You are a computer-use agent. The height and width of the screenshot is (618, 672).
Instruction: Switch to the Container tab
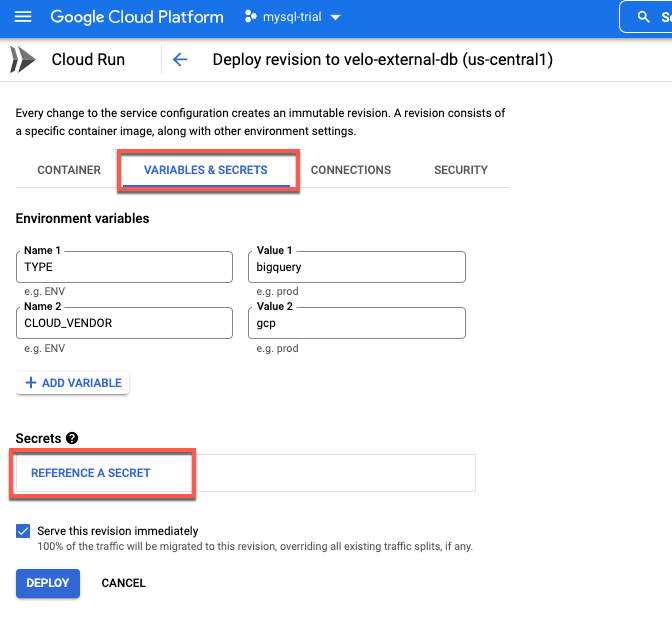tap(69, 170)
